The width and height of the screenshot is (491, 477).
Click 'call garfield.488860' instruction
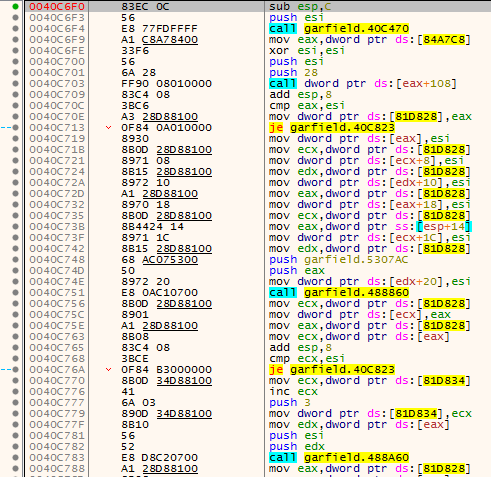point(339,293)
